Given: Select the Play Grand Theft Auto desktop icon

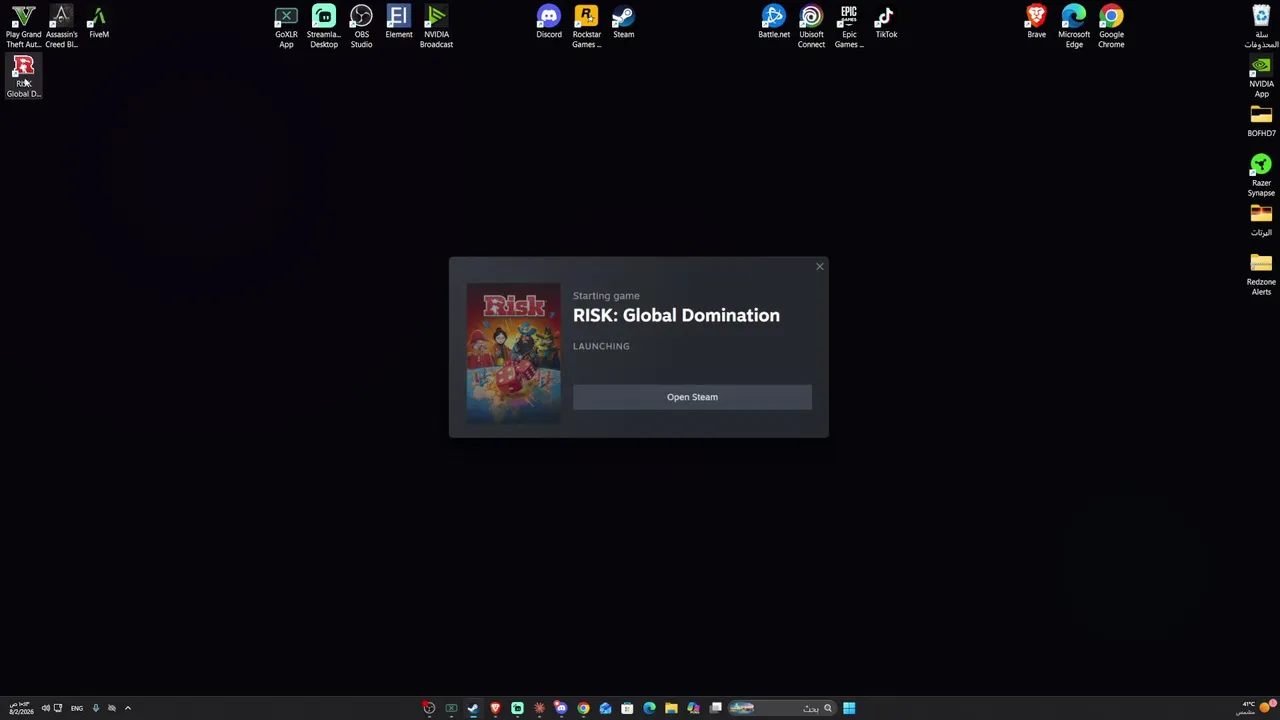Looking at the screenshot, I should (23, 27).
